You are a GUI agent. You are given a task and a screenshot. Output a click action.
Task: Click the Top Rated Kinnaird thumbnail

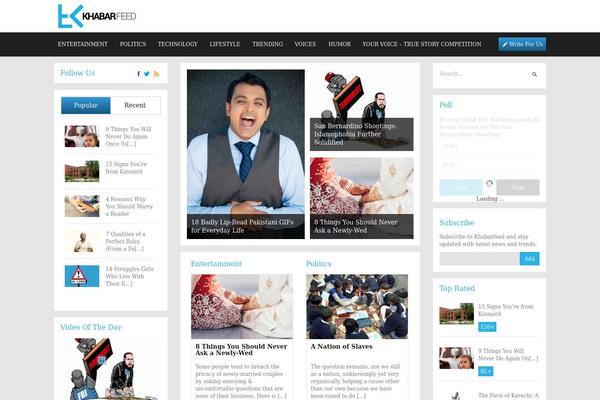pyautogui.click(x=457, y=314)
